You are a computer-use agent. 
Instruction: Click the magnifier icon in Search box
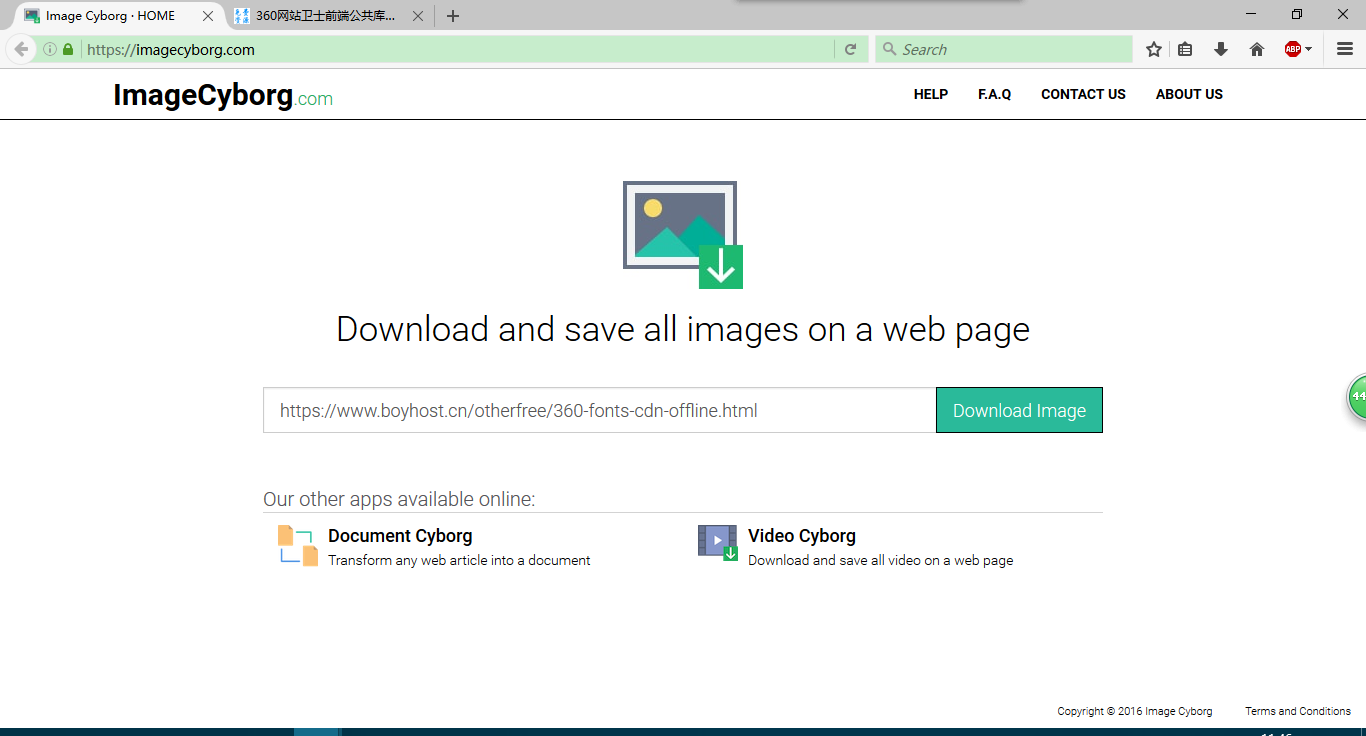(889, 49)
